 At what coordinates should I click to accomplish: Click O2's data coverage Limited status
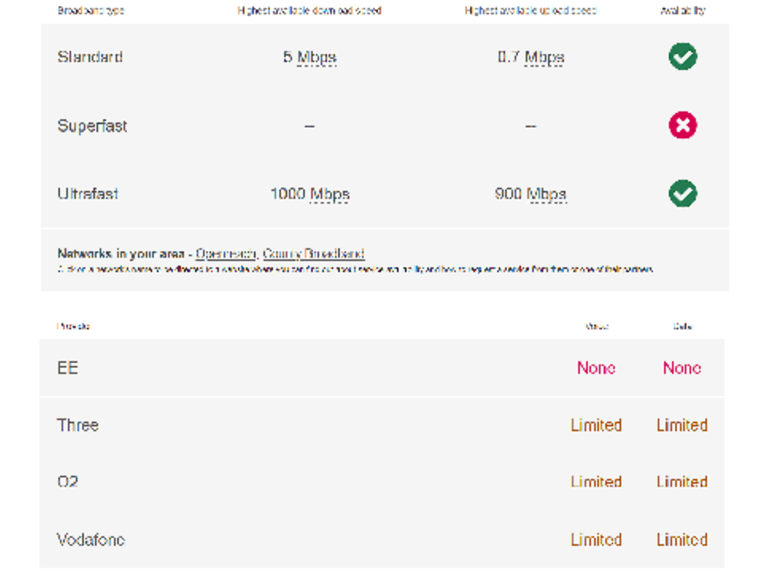[682, 482]
